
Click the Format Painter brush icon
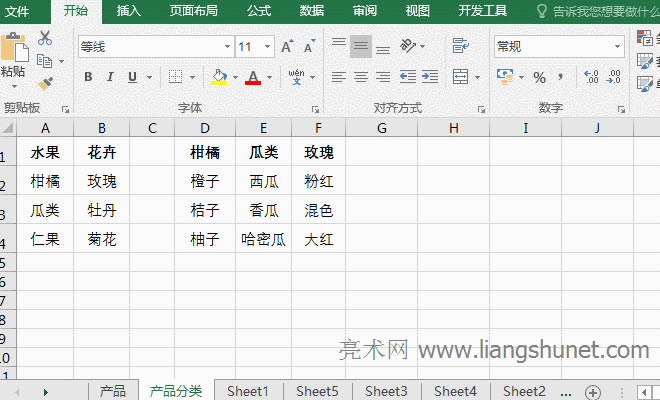(x=45, y=84)
